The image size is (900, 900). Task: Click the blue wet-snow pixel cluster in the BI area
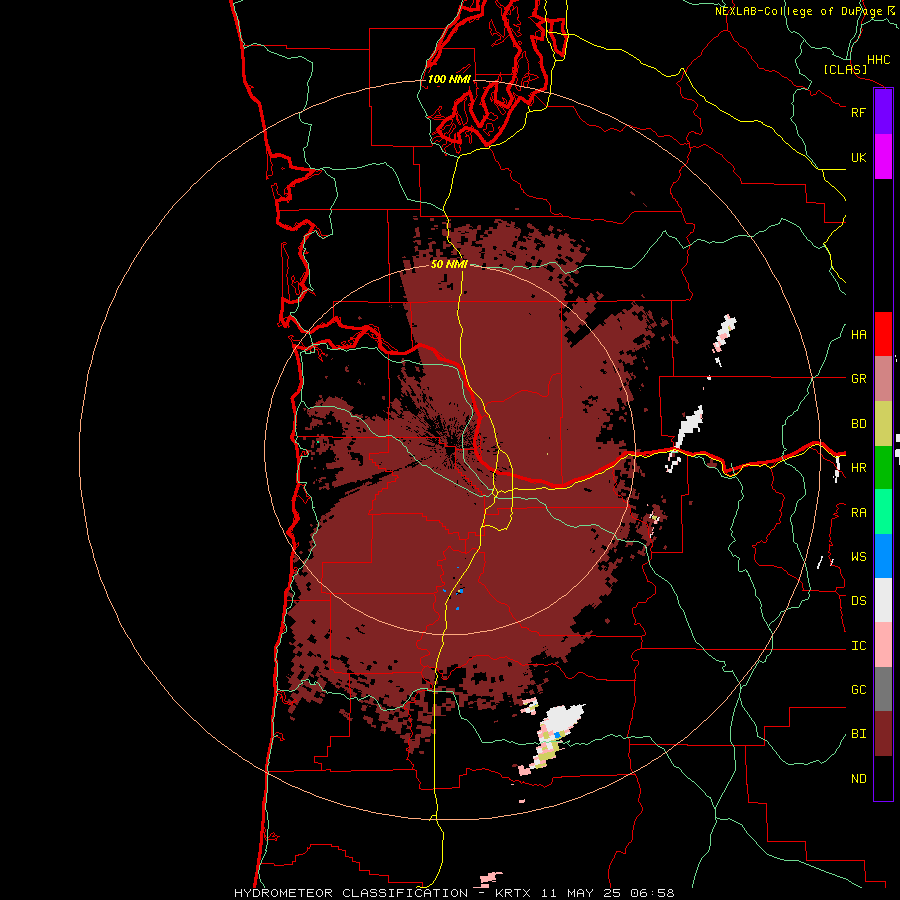click(460, 591)
